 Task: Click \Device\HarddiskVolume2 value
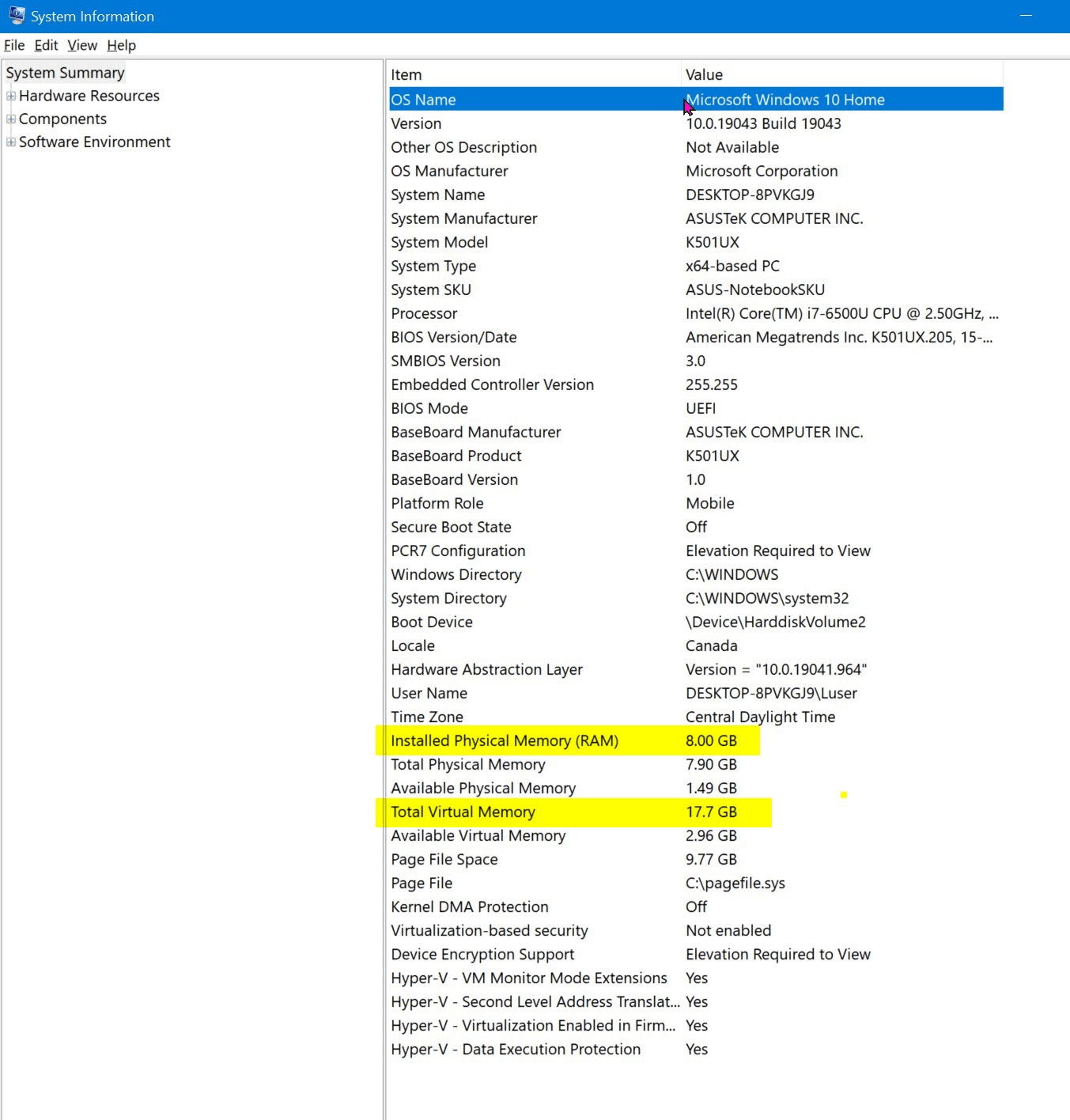coord(776,622)
